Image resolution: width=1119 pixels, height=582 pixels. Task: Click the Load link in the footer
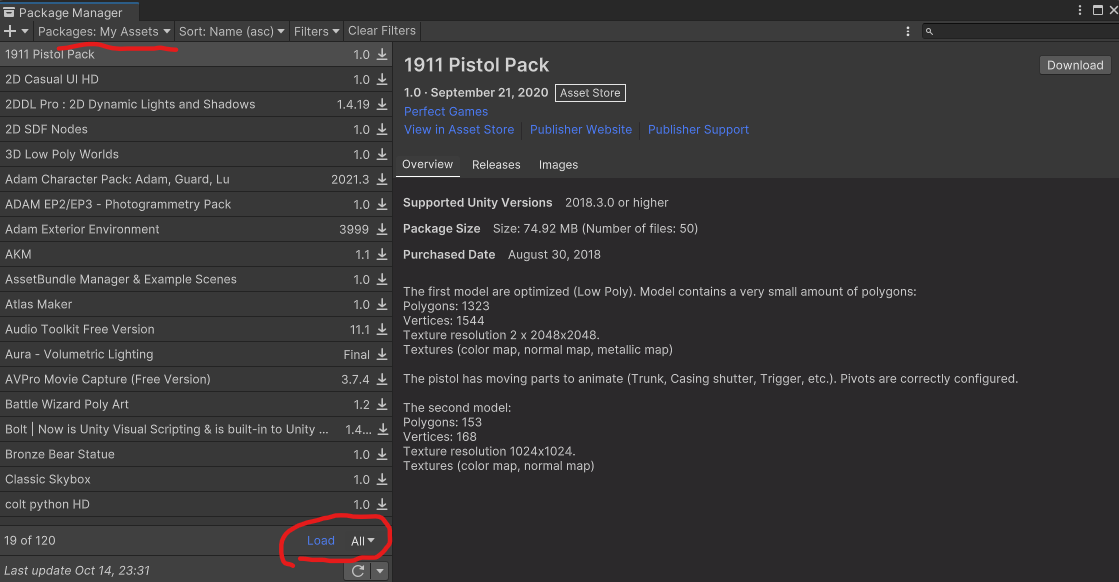click(320, 541)
